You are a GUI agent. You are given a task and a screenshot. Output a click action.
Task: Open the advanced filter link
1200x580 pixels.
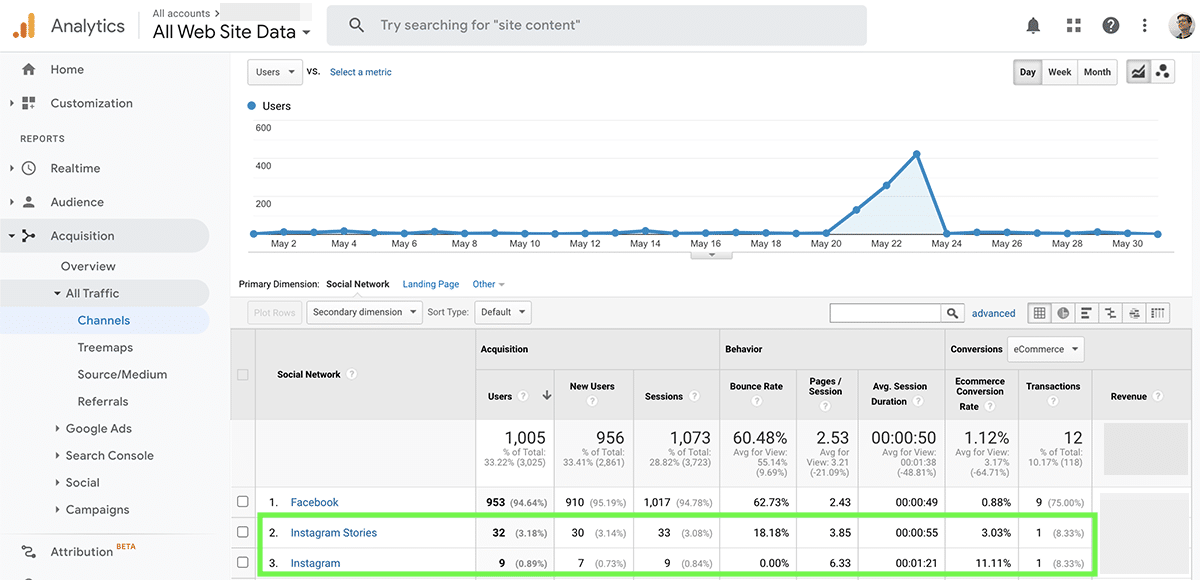(x=993, y=313)
